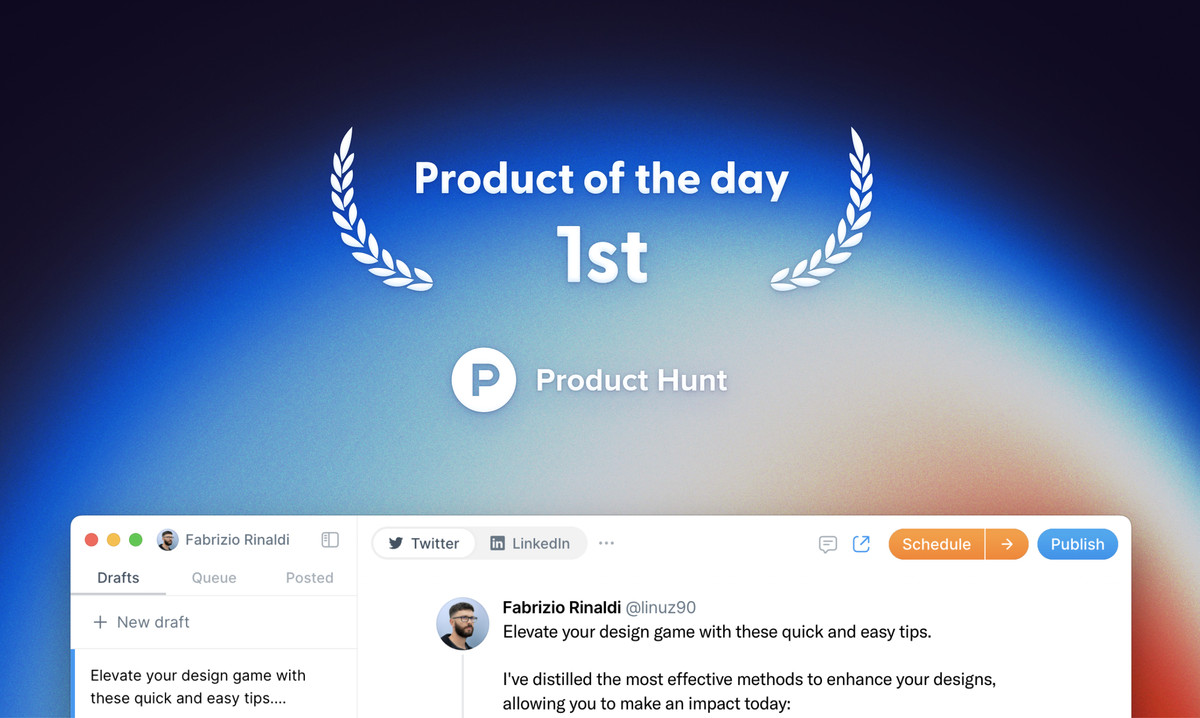
Task: Create a New draft
Action: (x=141, y=622)
